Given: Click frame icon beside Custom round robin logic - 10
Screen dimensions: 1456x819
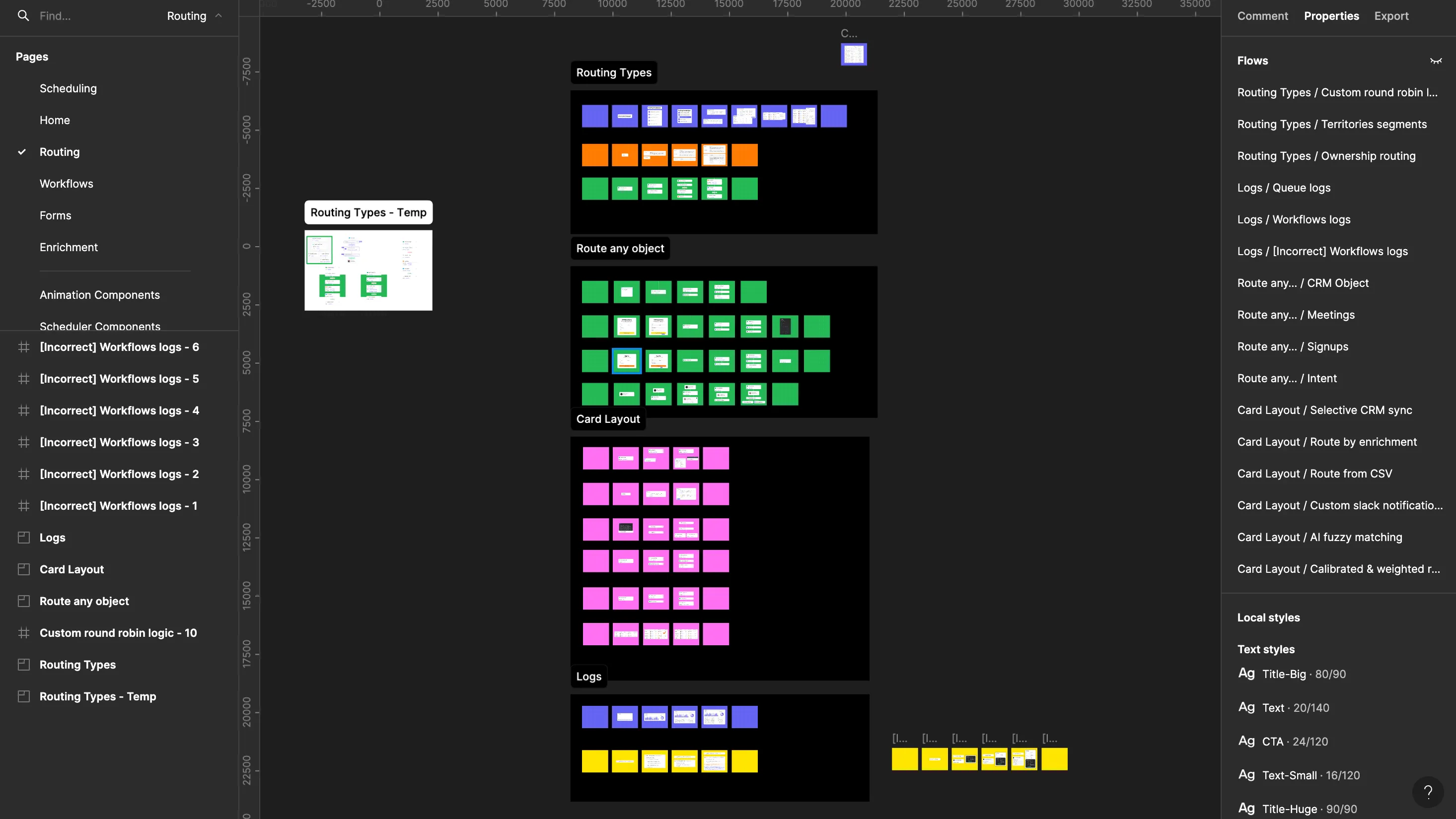Looking at the screenshot, I should click(24, 633).
